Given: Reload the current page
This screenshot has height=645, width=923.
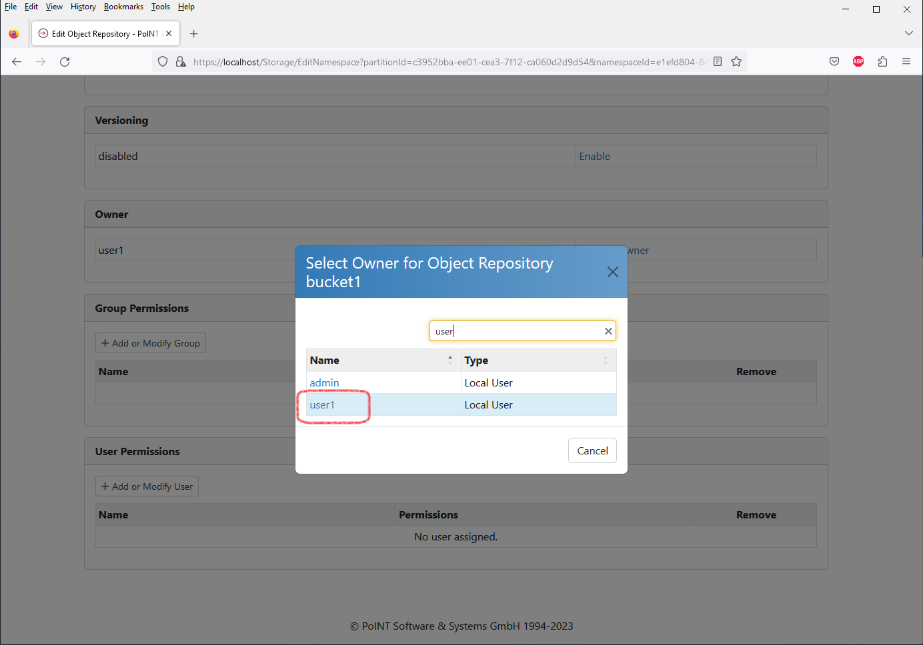Looking at the screenshot, I should point(65,62).
